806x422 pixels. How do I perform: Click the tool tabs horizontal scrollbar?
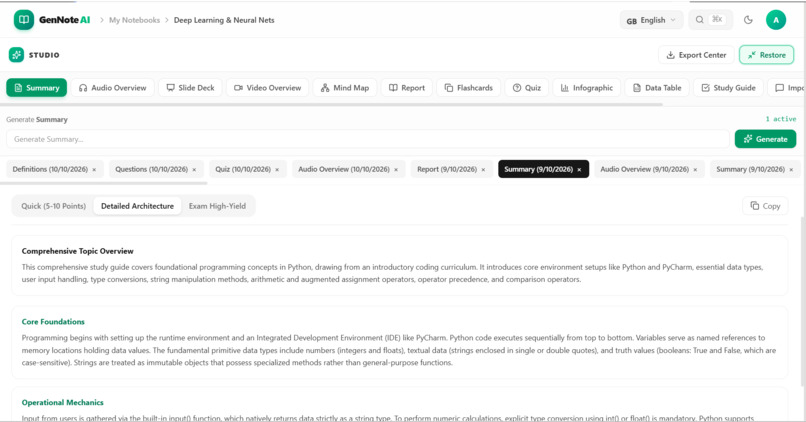click(x=331, y=104)
